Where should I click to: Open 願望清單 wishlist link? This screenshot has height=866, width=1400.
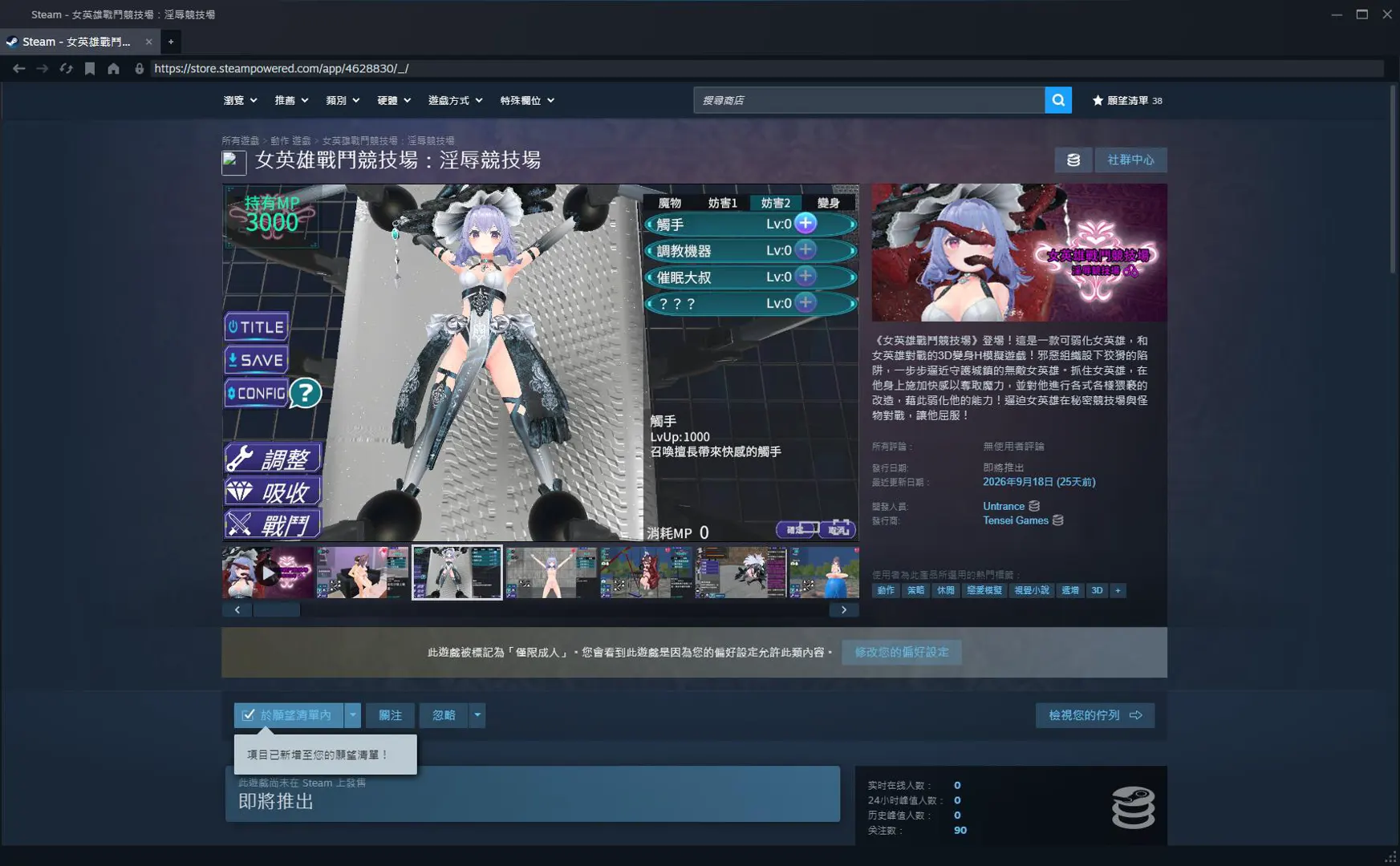click(x=1127, y=100)
